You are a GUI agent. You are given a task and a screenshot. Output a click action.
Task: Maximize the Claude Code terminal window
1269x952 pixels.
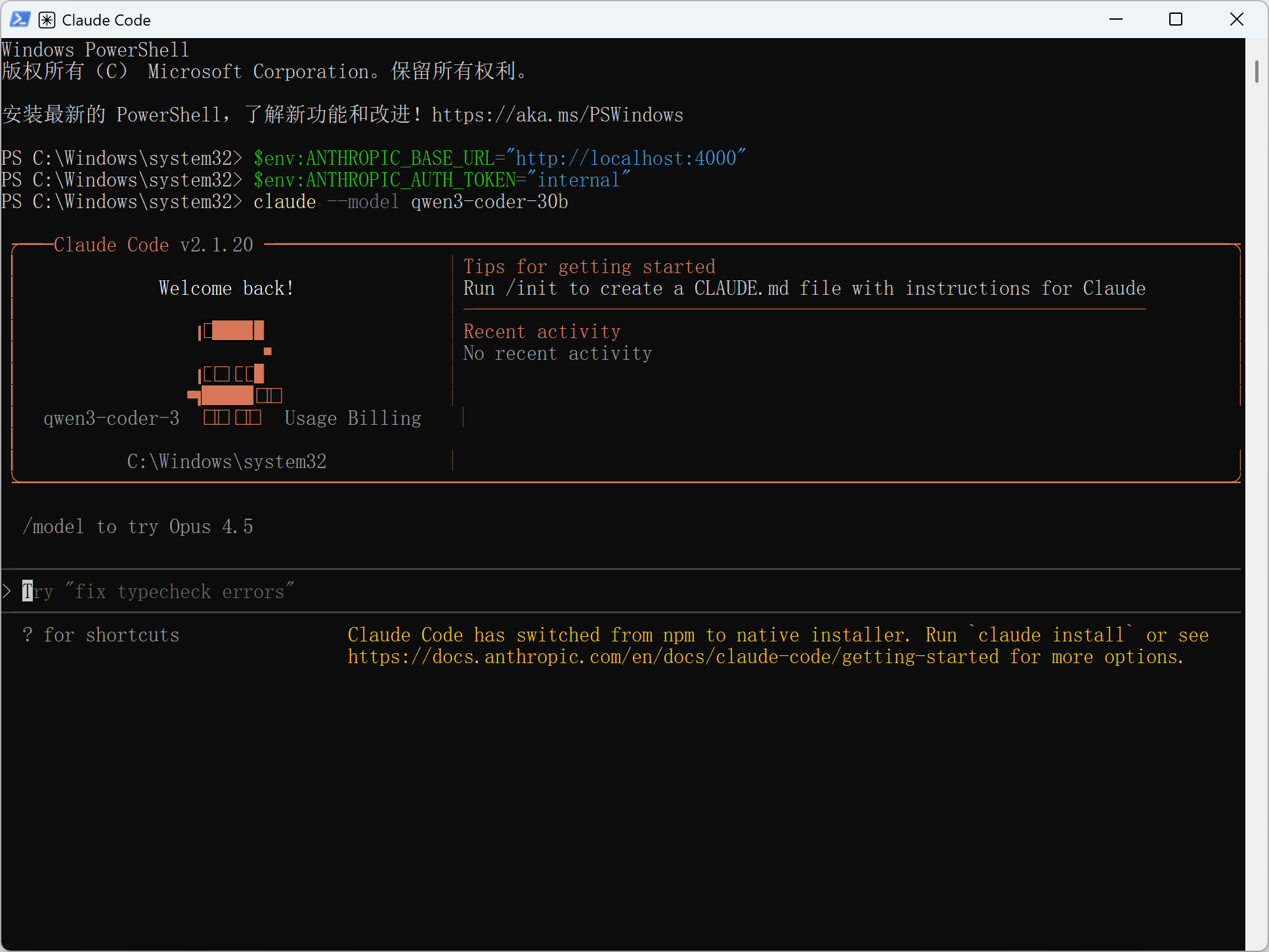(x=1176, y=20)
